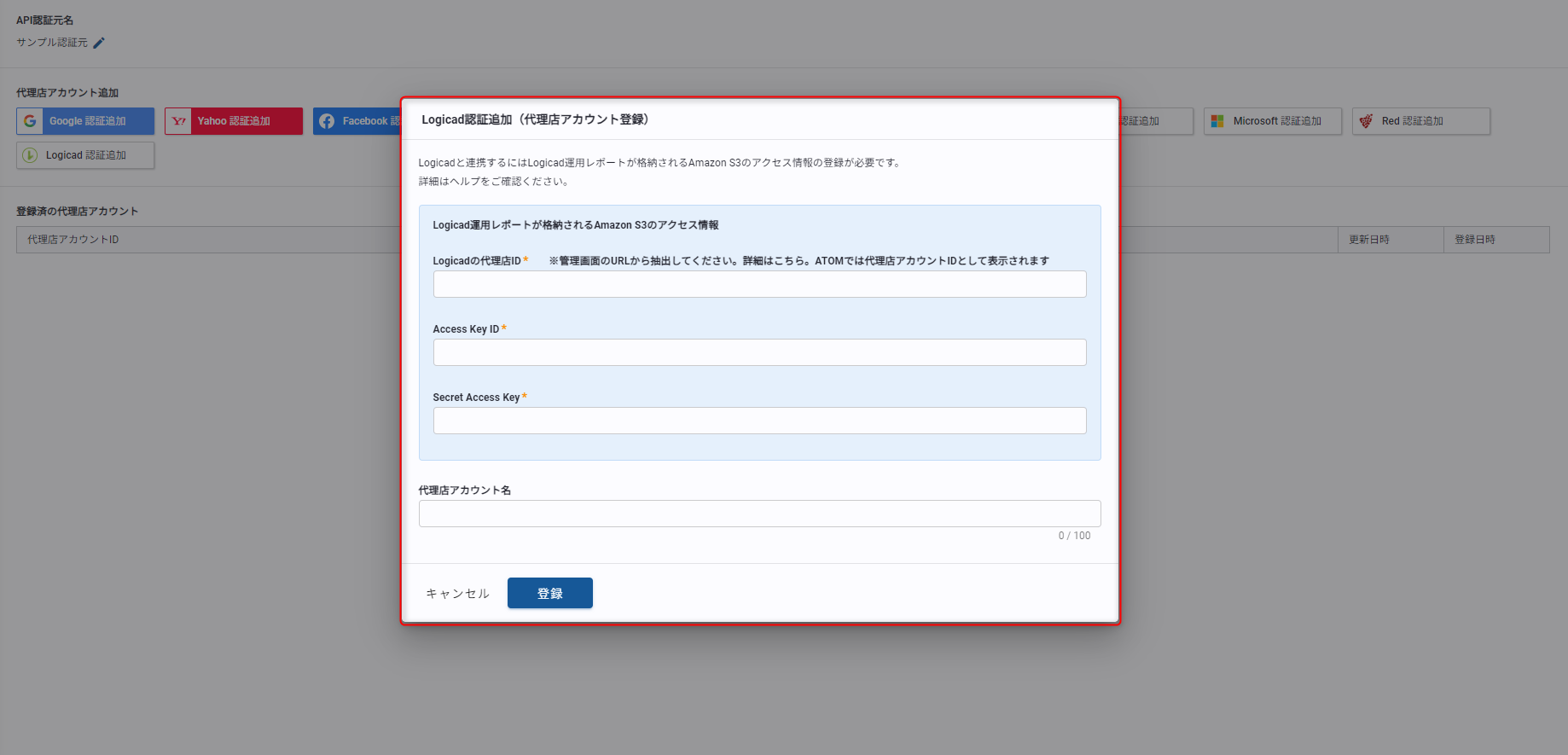Image resolution: width=1568 pixels, height=755 pixels.
Task: Cancel the dialog with キャンセル
Action: coord(457,594)
